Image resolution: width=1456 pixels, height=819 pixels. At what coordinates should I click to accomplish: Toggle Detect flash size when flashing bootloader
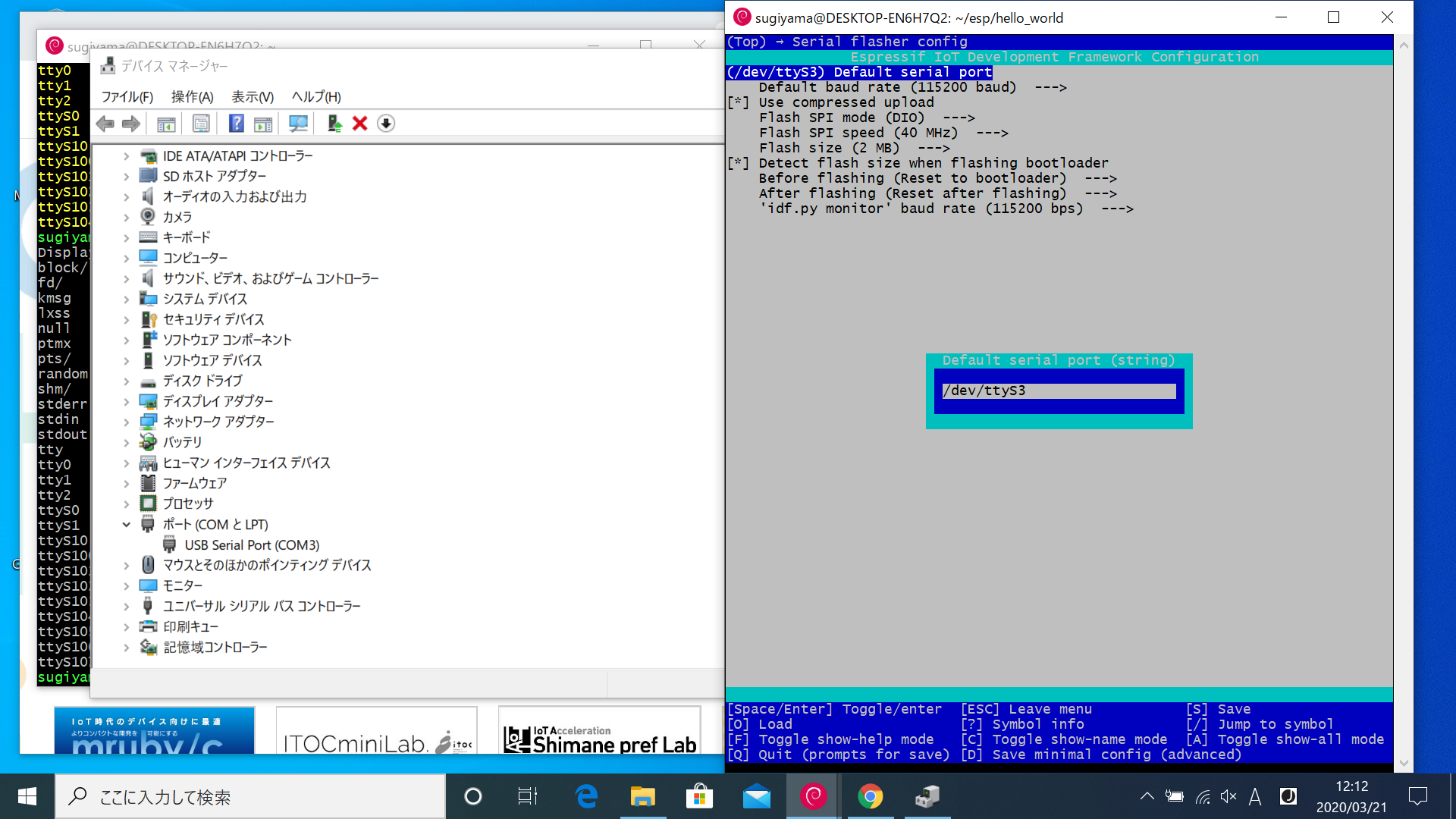point(933,163)
